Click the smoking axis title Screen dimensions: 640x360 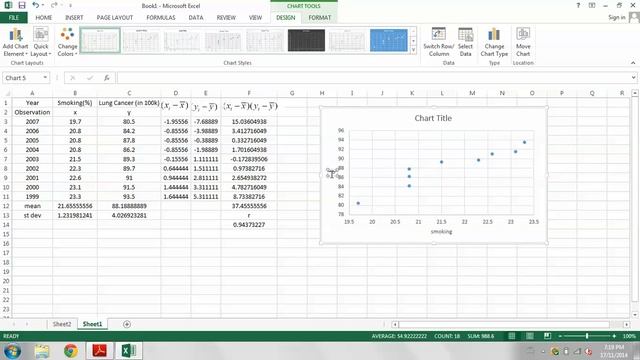click(441, 231)
